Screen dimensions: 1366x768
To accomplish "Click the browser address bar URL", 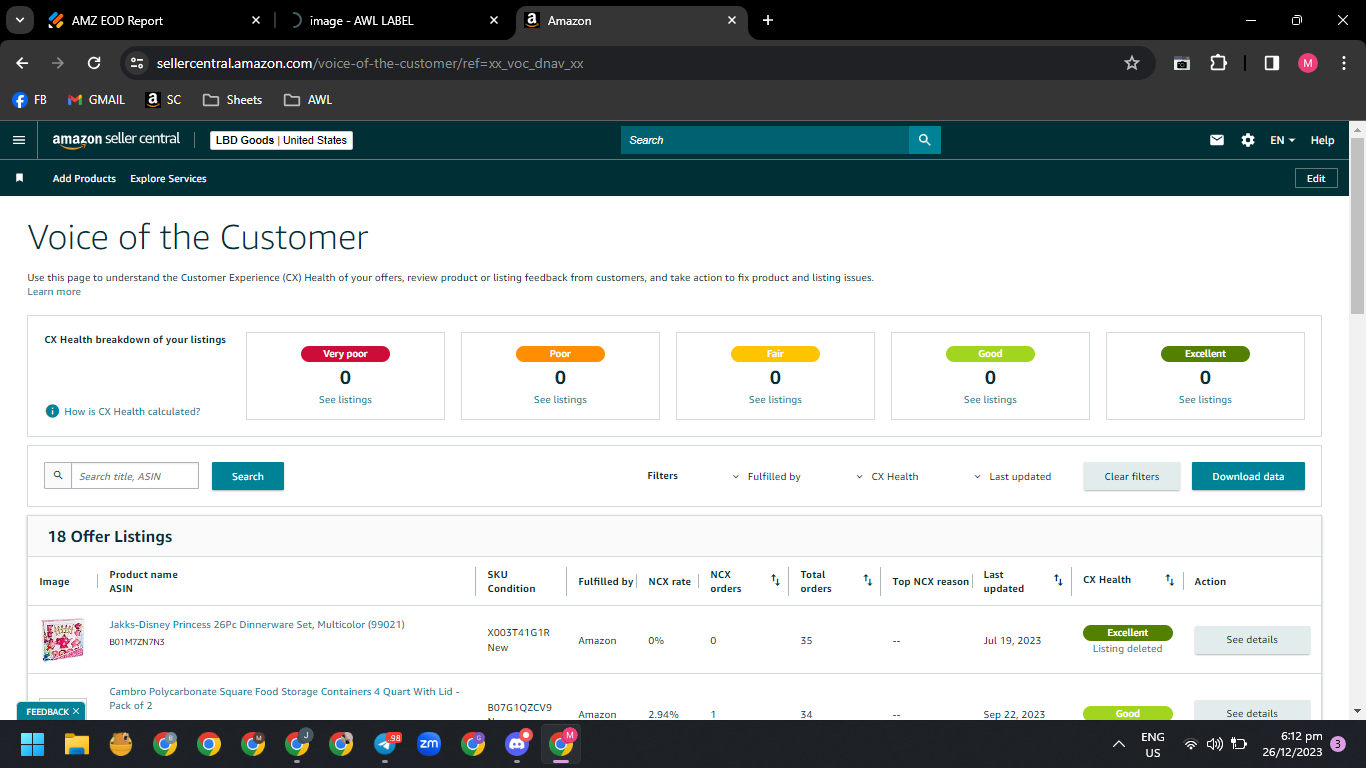I will click(370, 63).
